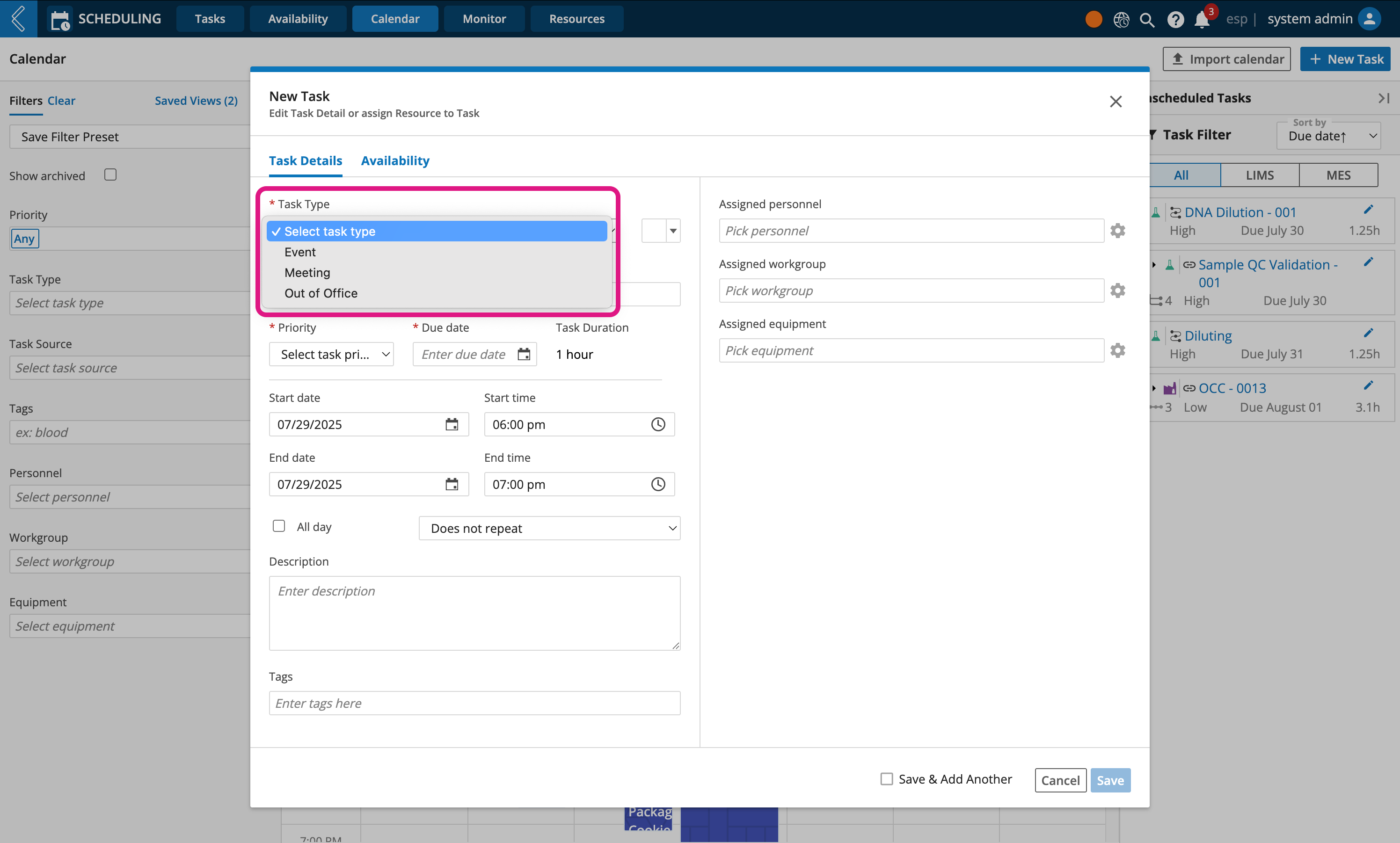
Task: Edit Diluting task pencil icon
Action: tap(1368, 333)
